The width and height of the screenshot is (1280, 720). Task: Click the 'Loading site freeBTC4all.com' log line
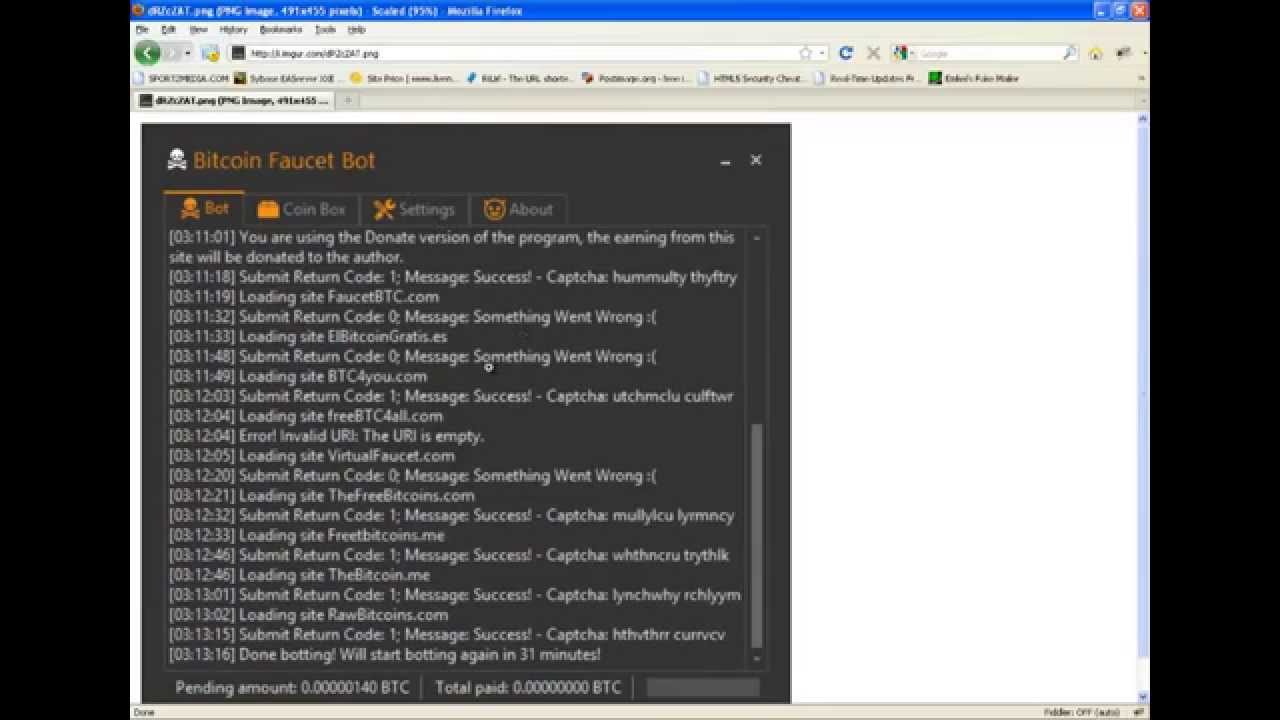pos(306,416)
